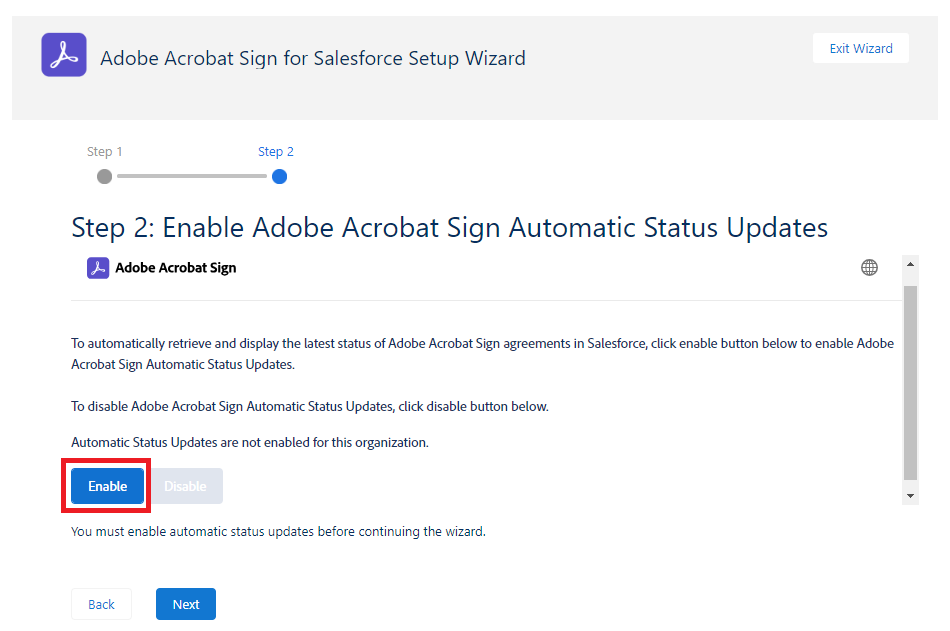The width and height of the screenshot is (950, 631).
Task: Select the Step 2 label
Action: click(x=276, y=152)
